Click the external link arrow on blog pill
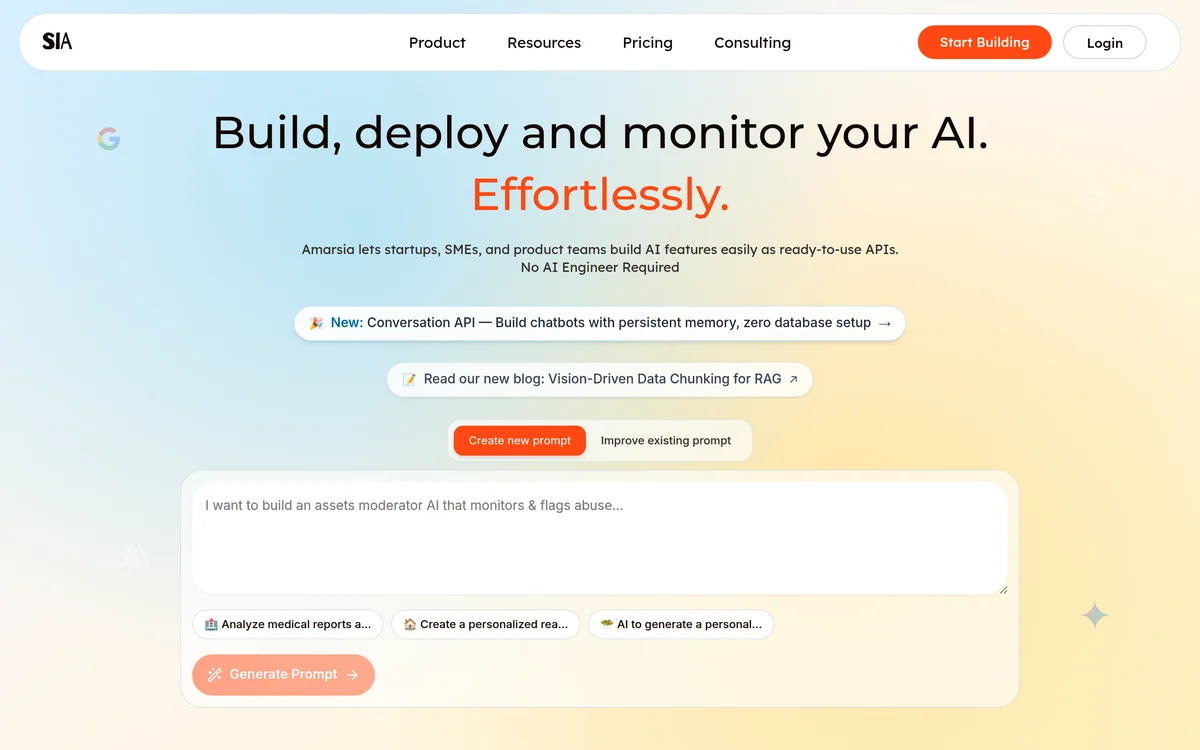Image resolution: width=1200 pixels, height=750 pixels. pos(795,378)
